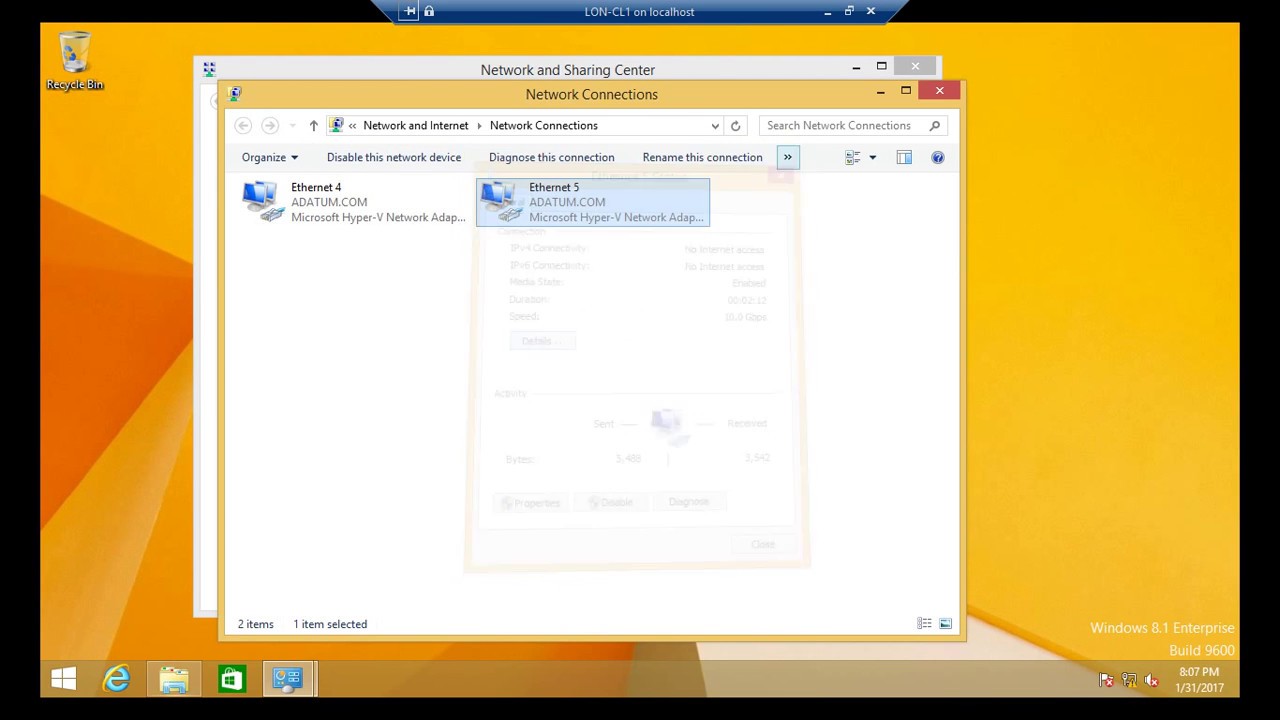This screenshot has width=1280, height=720.
Task: Click Network Connections breadcrumb
Action: point(544,126)
